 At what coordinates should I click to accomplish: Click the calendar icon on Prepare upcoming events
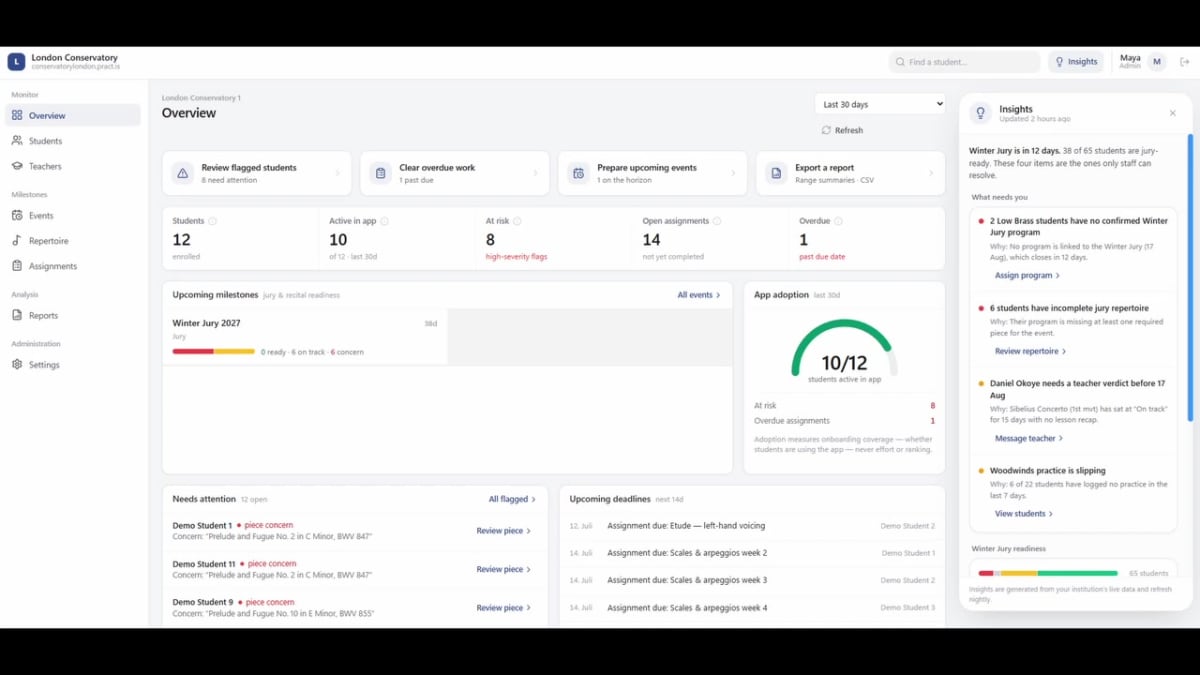point(578,173)
